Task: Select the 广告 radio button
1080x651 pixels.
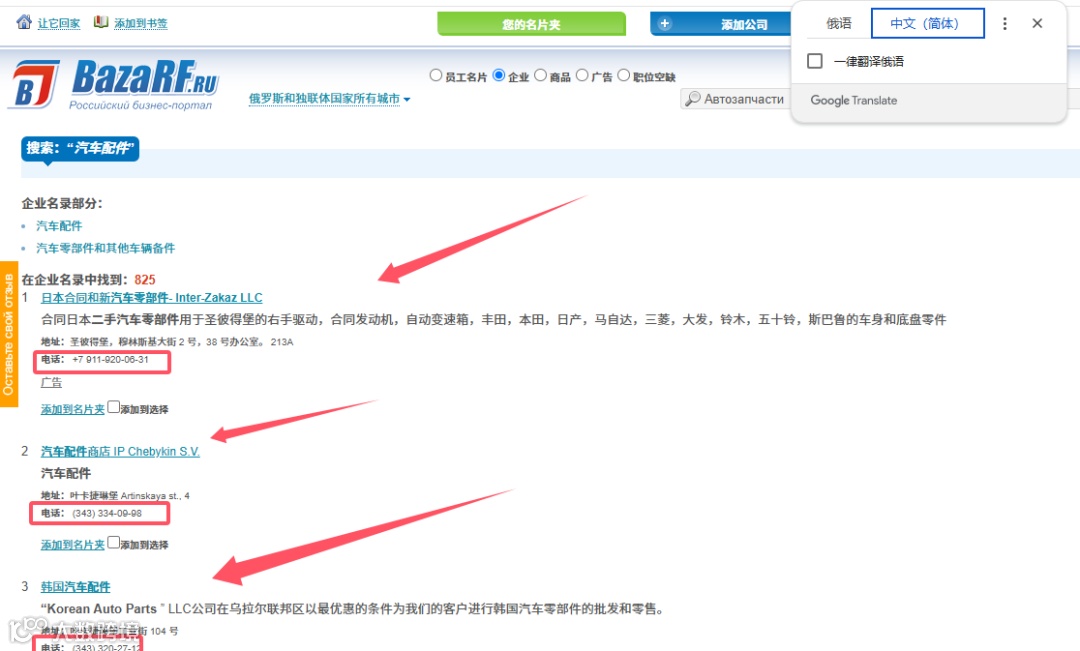Action: [582, 75]
